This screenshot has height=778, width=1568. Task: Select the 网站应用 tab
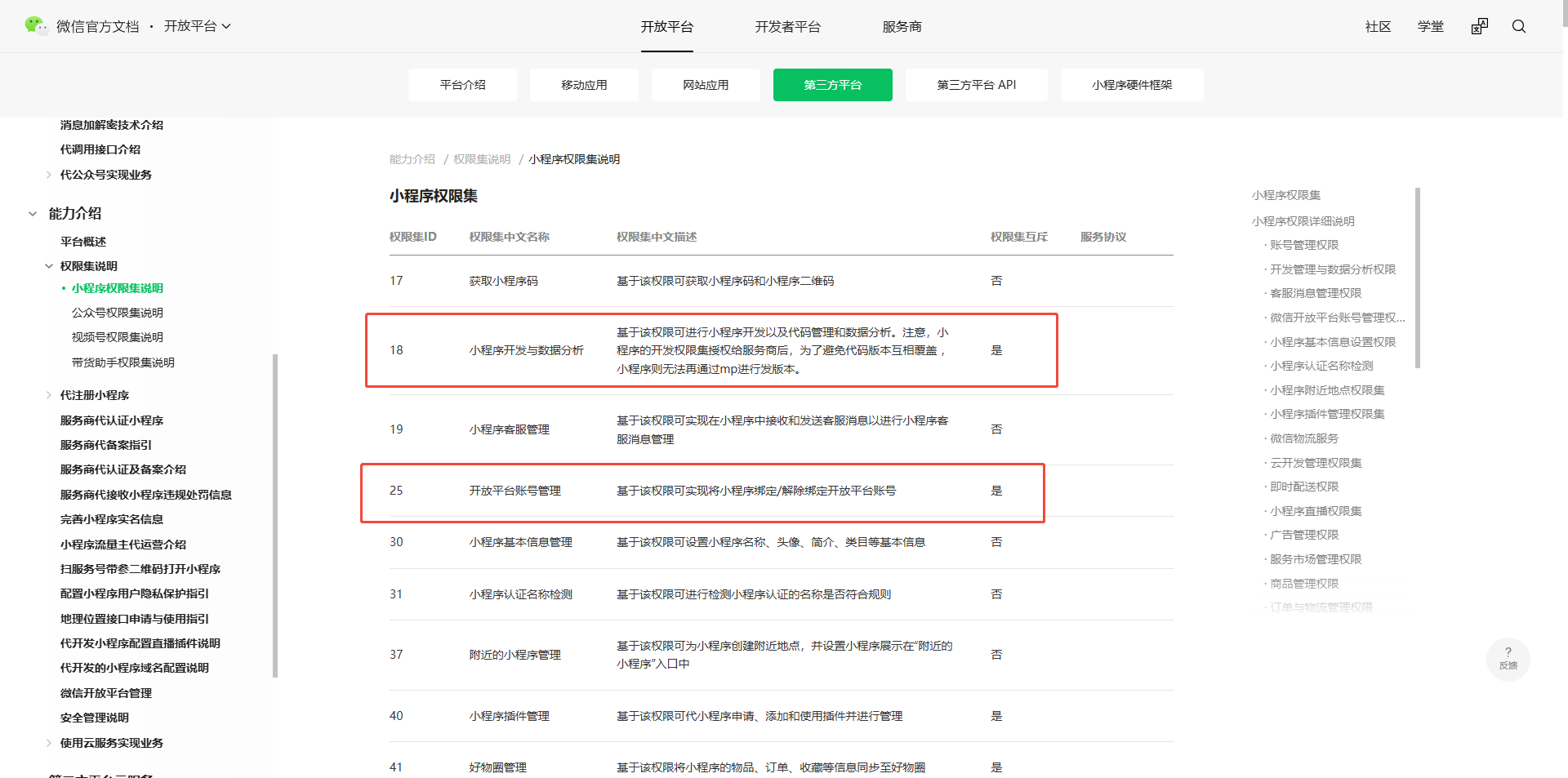[706, 85]
